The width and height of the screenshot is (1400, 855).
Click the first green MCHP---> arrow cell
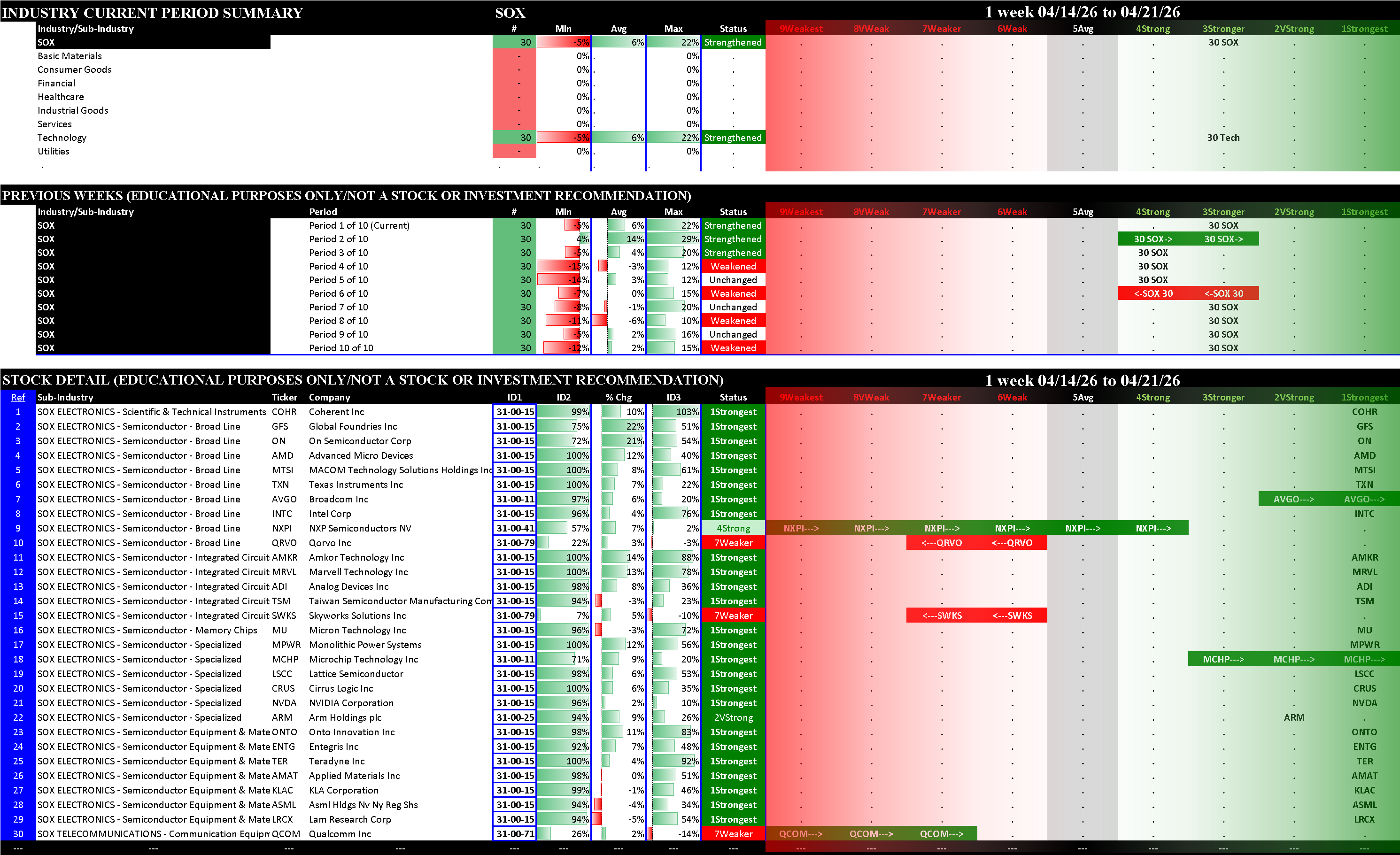1223,660
